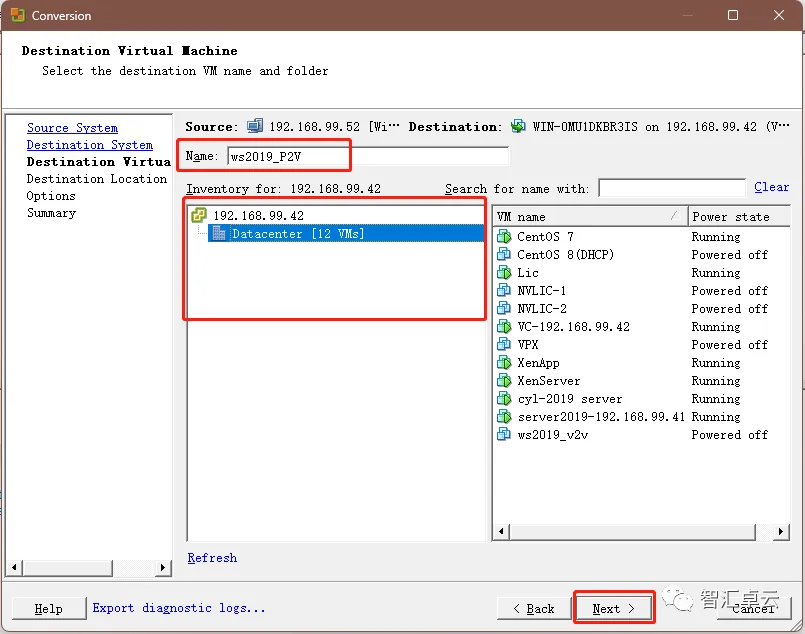Screen dimensions: 805x634
Task: Click the Source computer icon
Action: coord(255,126)
